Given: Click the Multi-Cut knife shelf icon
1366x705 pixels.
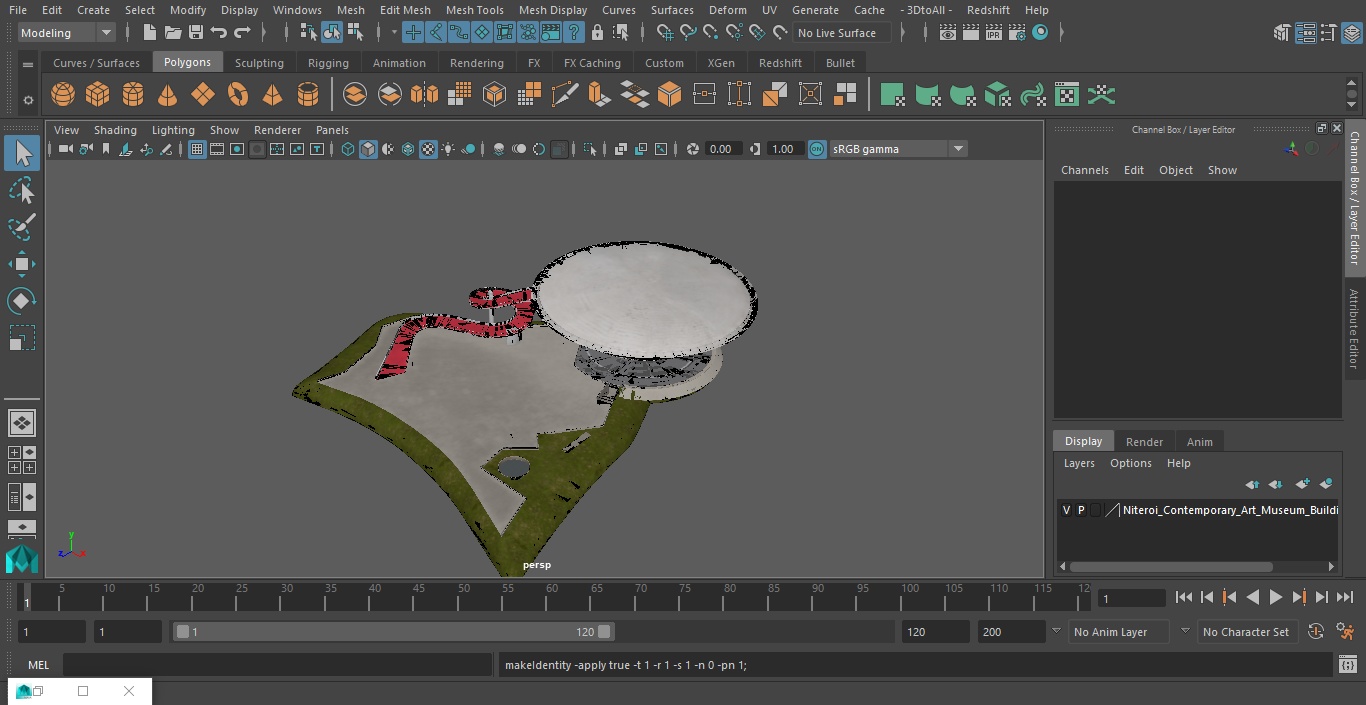Looking at the screenshot, I should point(565,95).
